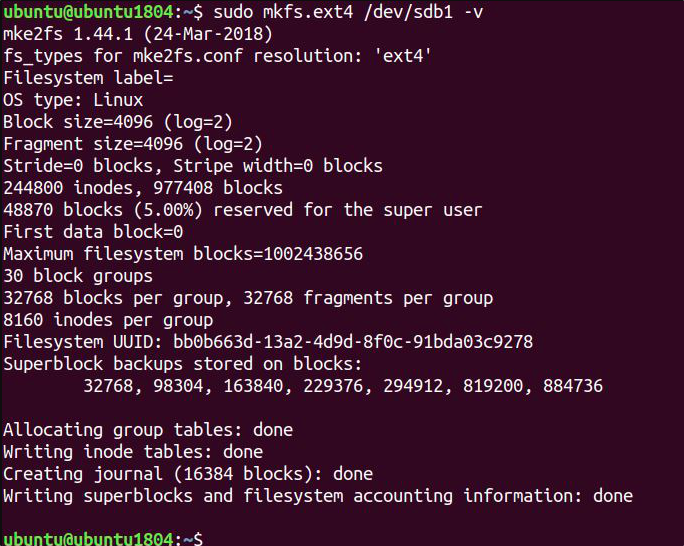Click the 30 block groups line
The height and width of the screenshot is (546, 684).
coord(78,276)
